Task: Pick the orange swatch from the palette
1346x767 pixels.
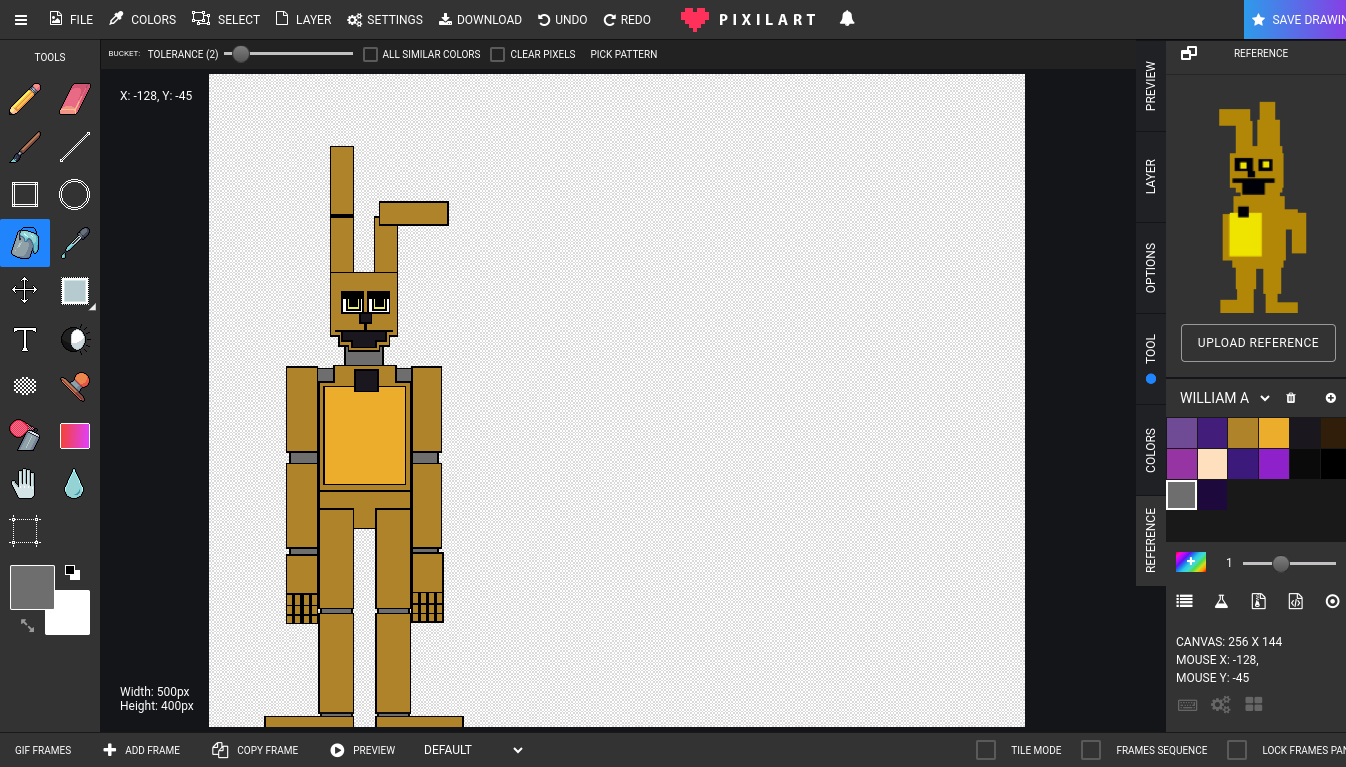Action: pyautogui.click(x=1273, y=432)
